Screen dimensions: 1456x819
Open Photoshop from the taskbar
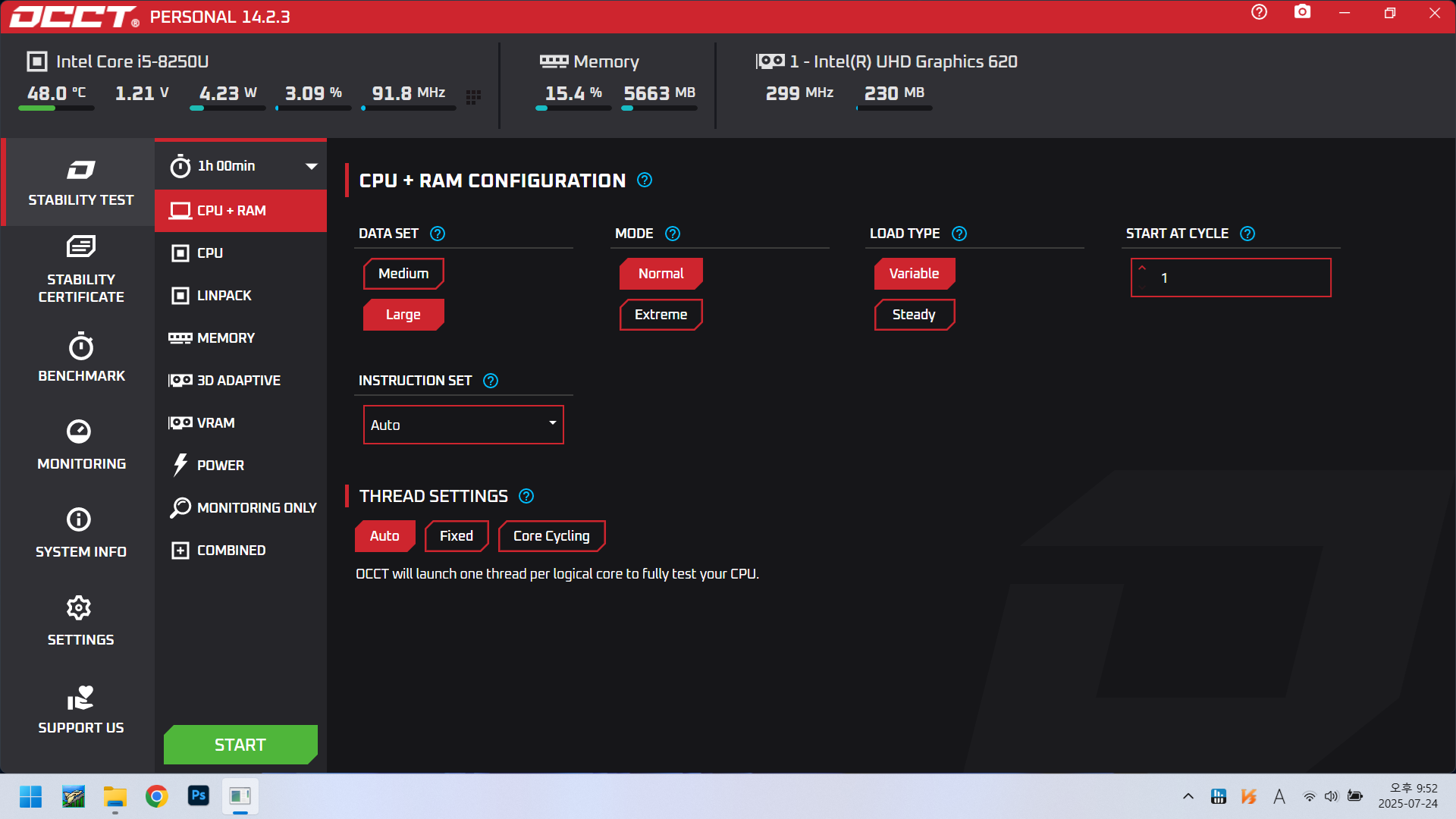pos(199,796)
